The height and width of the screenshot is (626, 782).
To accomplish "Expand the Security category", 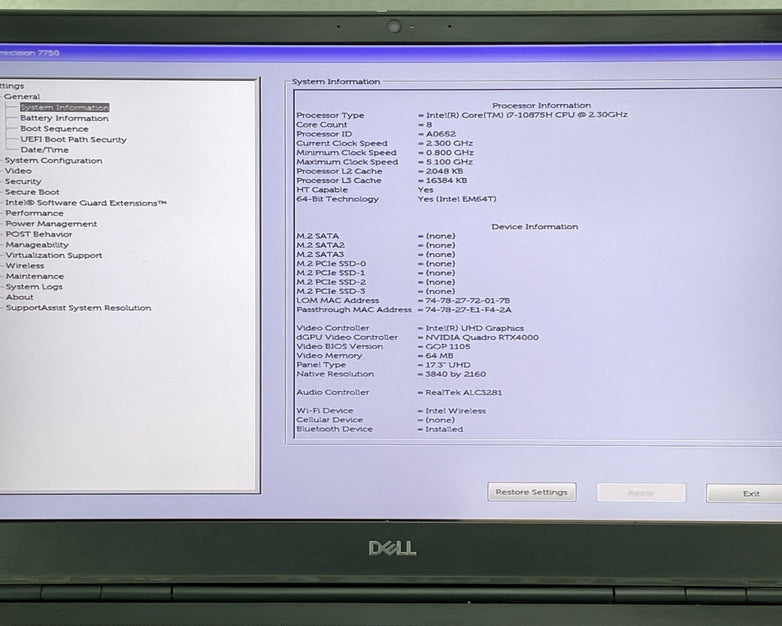I will (23, 182).
